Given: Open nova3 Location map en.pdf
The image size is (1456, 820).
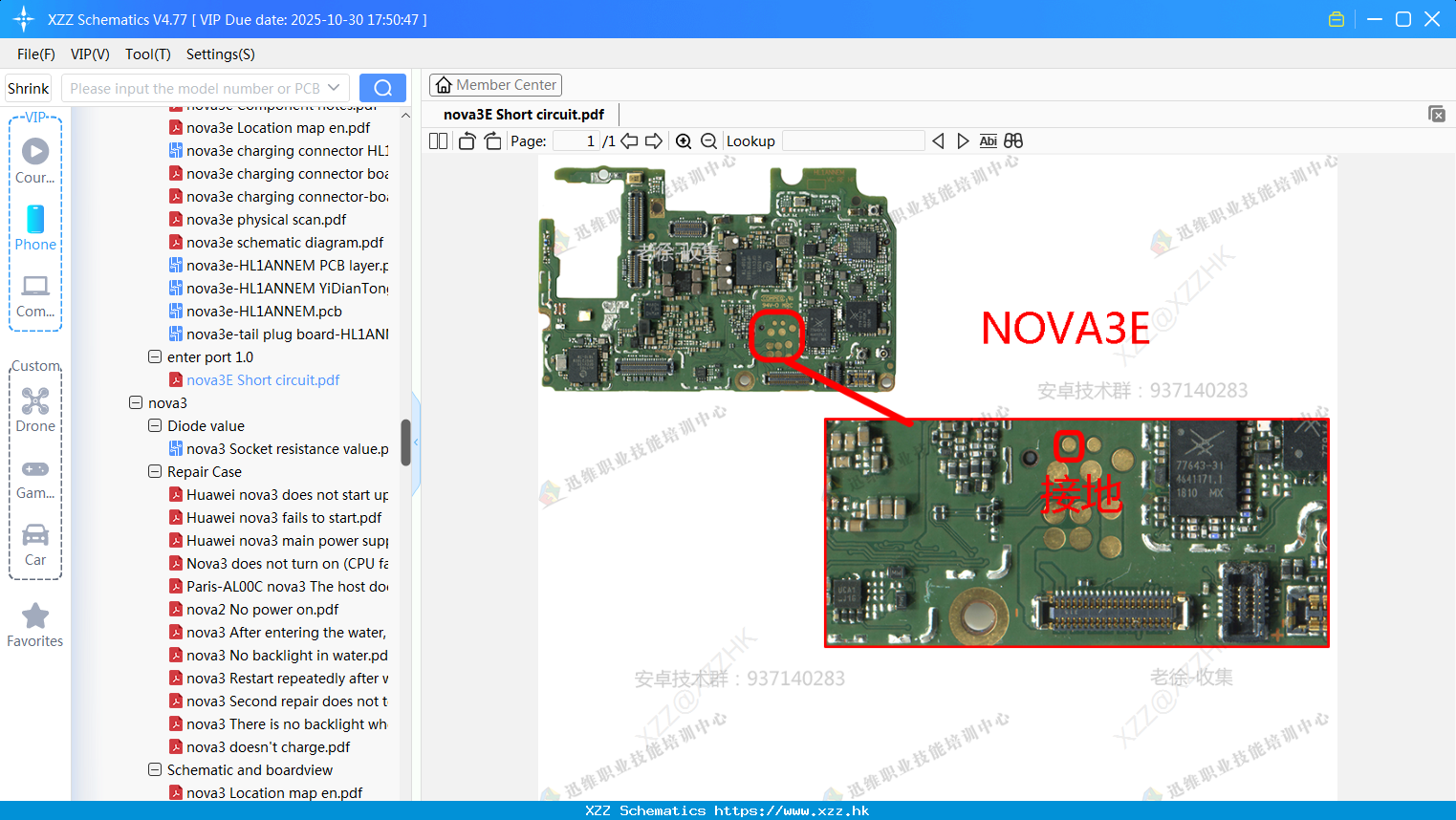Looking at the screenshot, I should pos(274,792).
